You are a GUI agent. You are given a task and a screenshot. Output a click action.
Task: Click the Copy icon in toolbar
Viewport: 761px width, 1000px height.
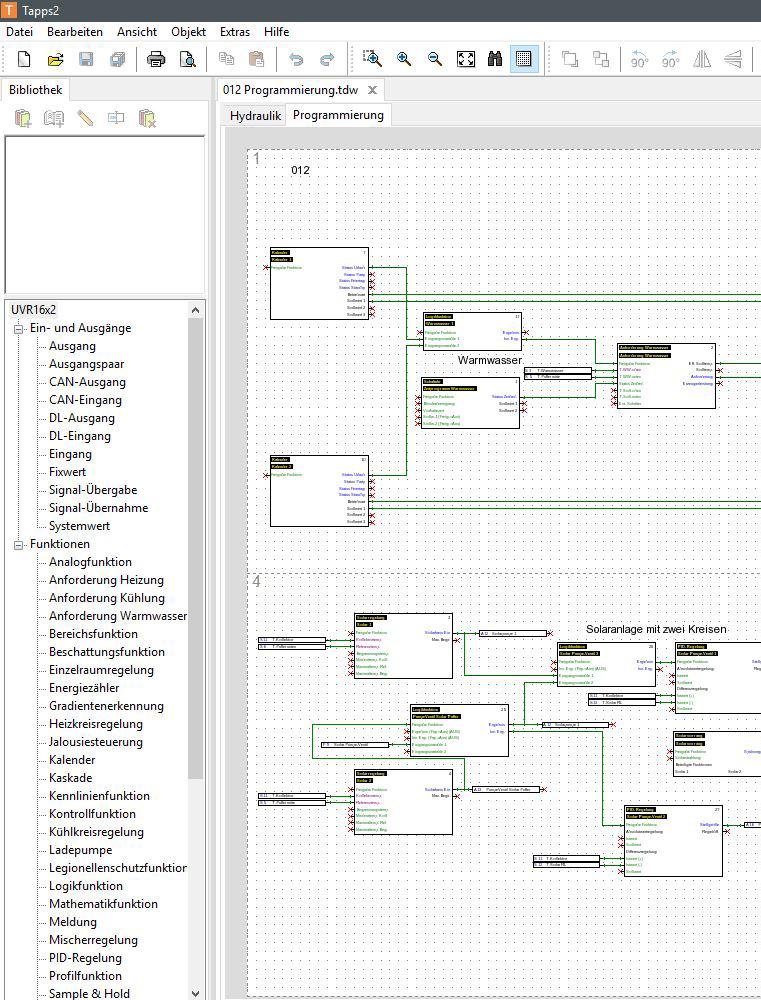coord(226,59)
